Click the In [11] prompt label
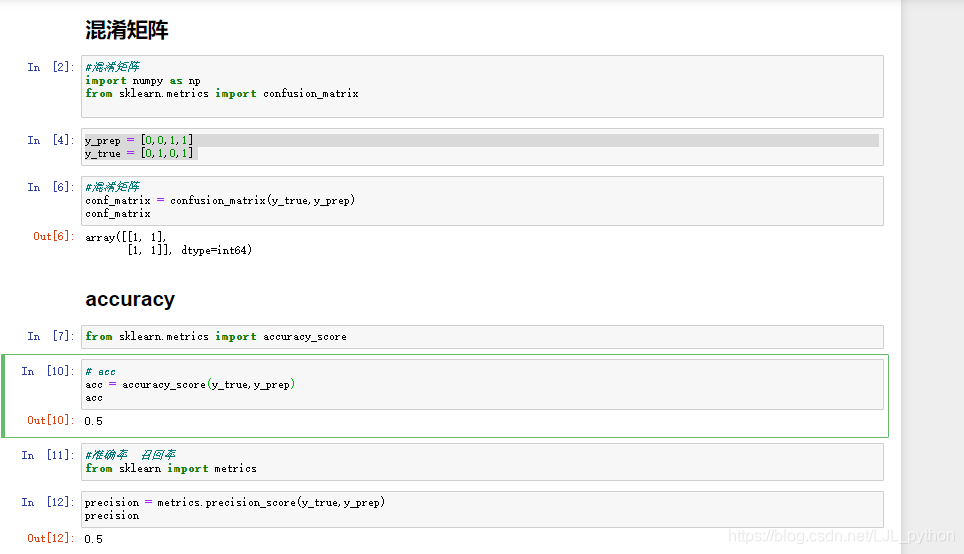 tap(47, 455)
